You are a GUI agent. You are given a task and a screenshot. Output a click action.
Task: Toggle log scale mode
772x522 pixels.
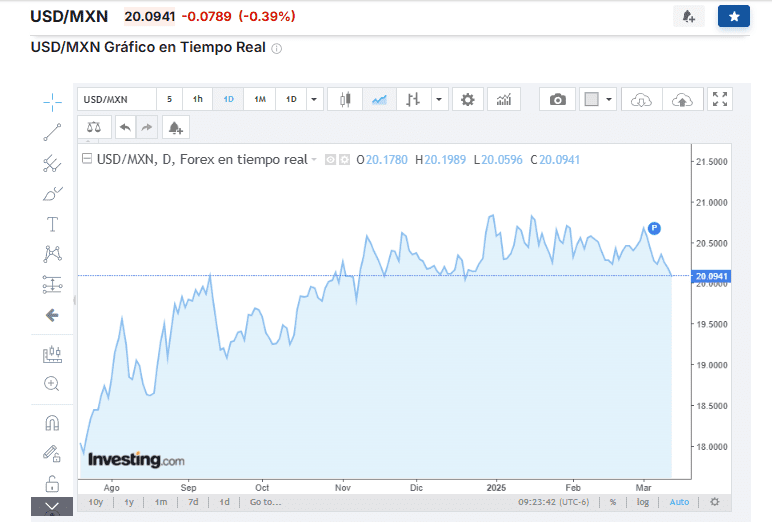pyautogui.click(x=643, y=502)
